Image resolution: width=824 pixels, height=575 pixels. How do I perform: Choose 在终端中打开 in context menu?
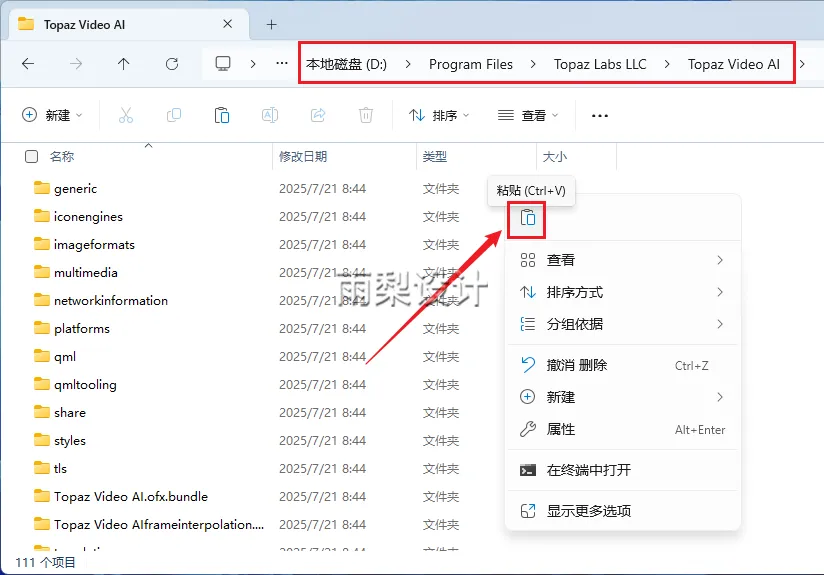(623, 470)
